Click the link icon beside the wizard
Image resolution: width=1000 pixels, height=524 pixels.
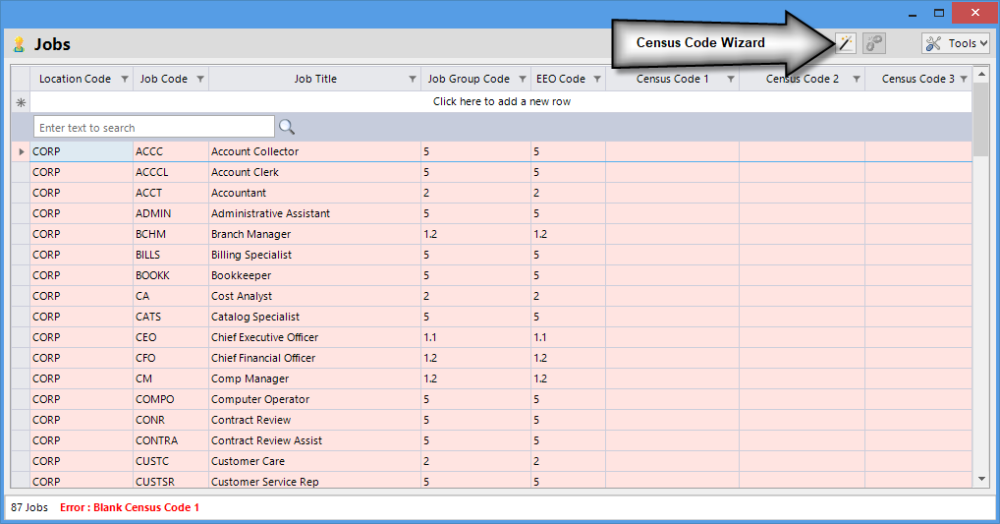(874, 43)
